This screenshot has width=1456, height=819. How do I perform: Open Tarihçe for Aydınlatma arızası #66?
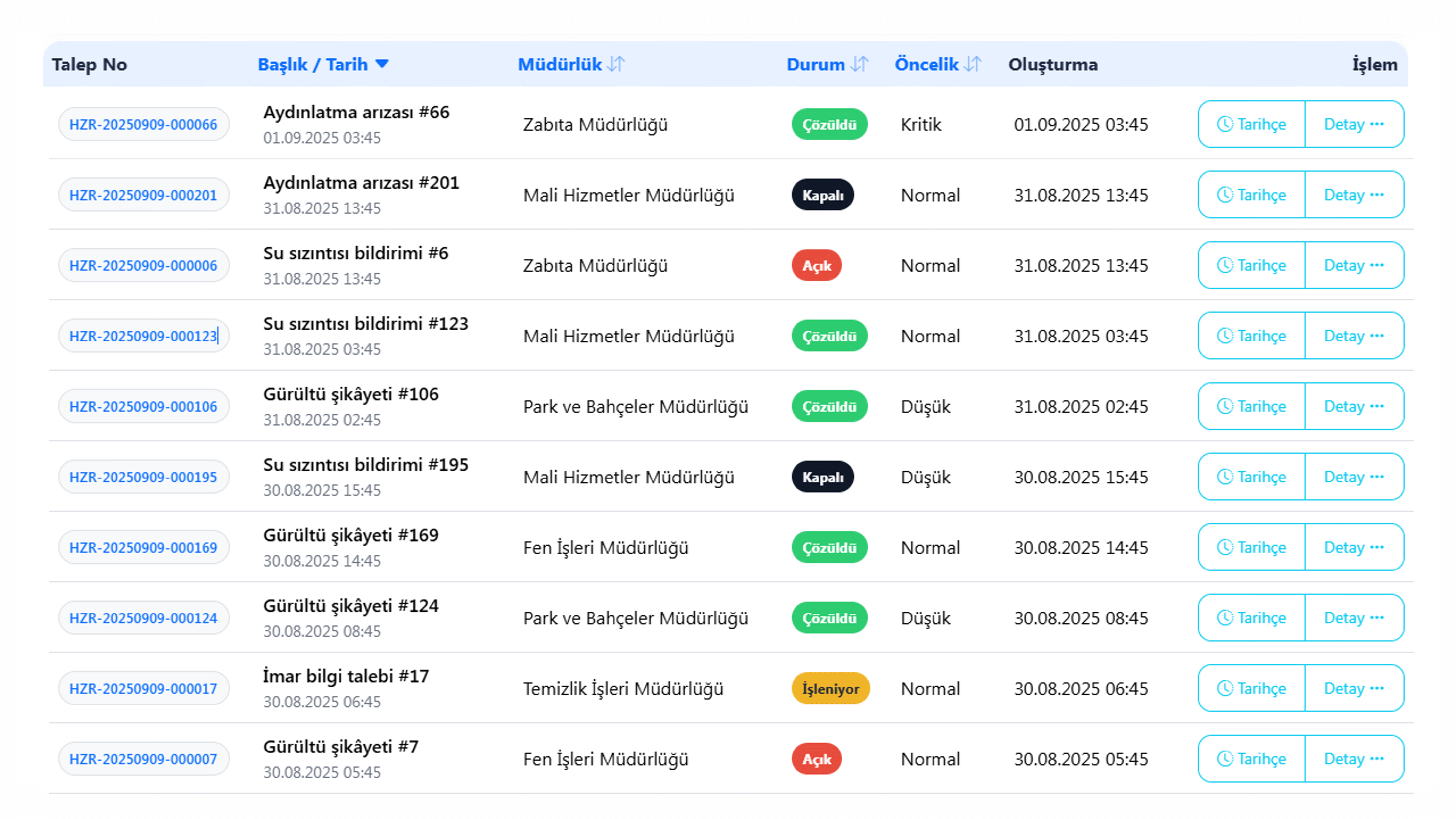pos(1251,124)
